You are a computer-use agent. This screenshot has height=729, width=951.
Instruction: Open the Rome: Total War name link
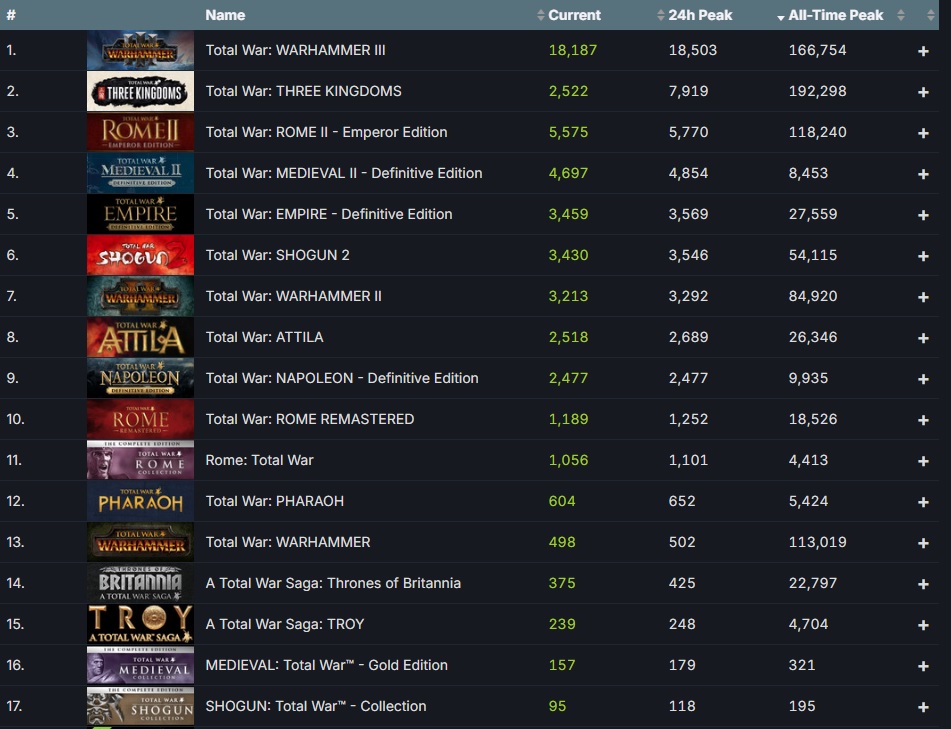pyautogui.click(x=260, y=460)
